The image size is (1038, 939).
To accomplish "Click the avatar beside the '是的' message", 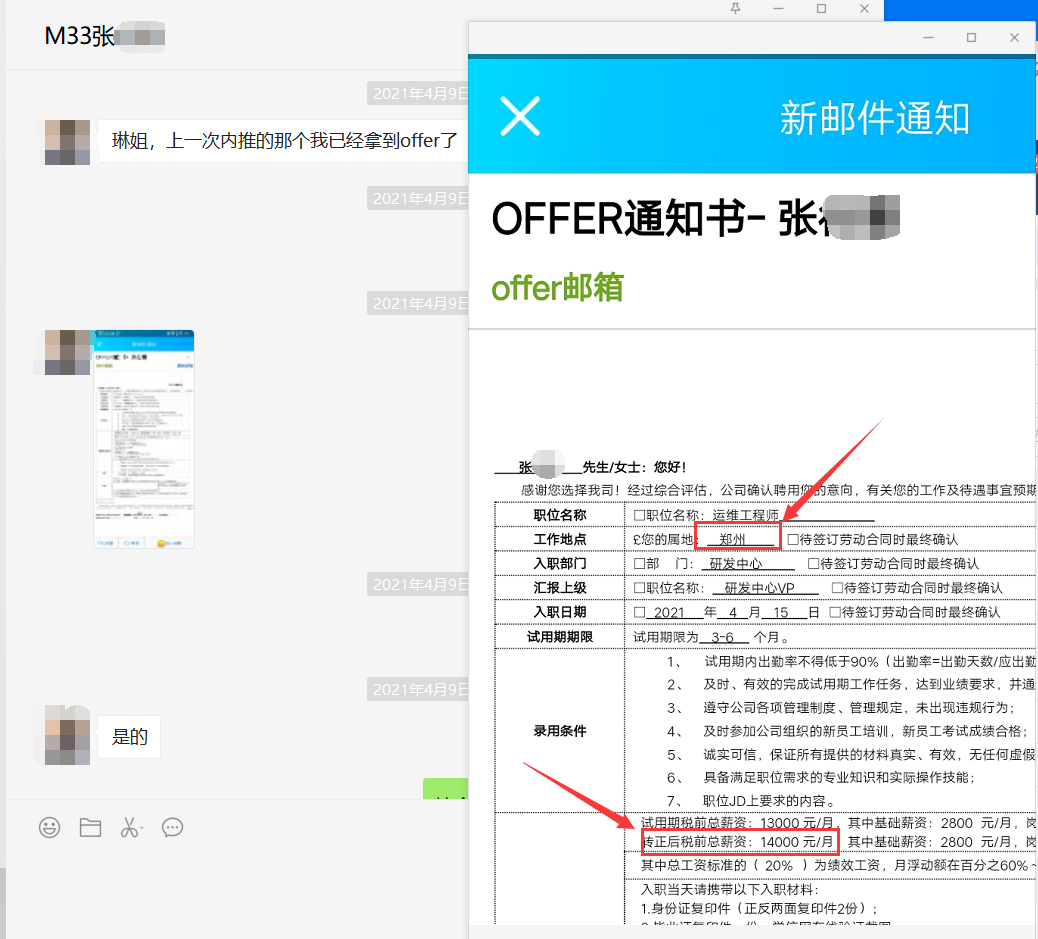I will point(67,737).
